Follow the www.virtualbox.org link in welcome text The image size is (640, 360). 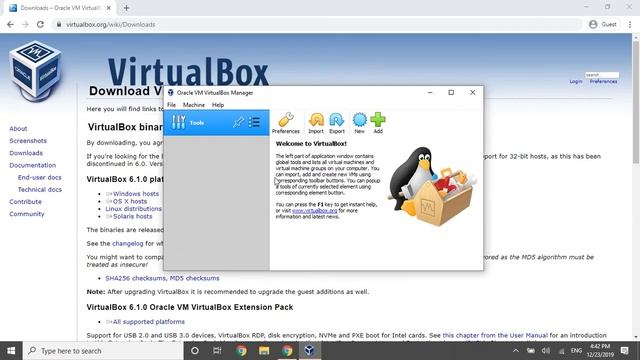pos(315,211)
